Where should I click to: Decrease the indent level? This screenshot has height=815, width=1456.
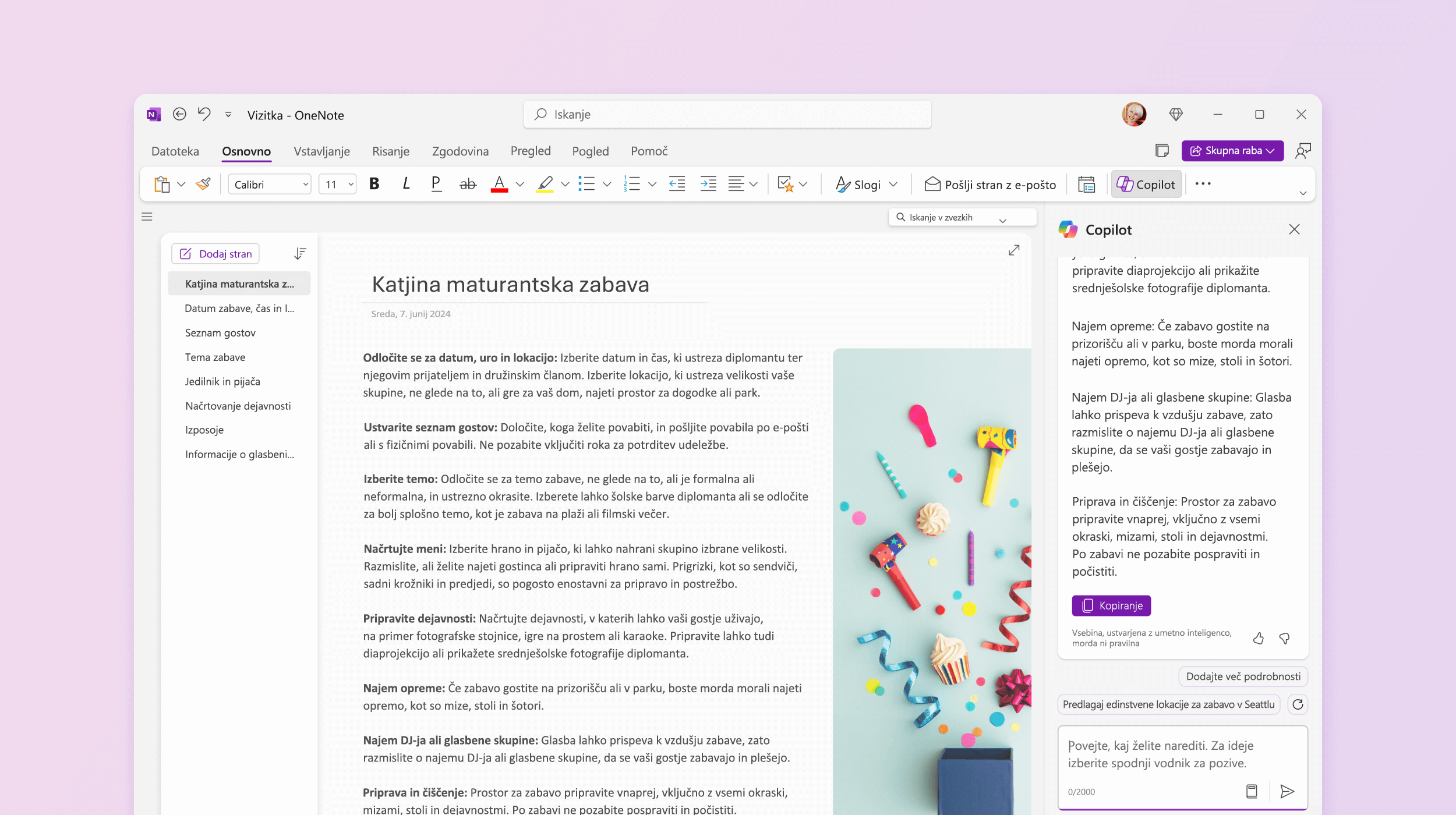[677, 185]
